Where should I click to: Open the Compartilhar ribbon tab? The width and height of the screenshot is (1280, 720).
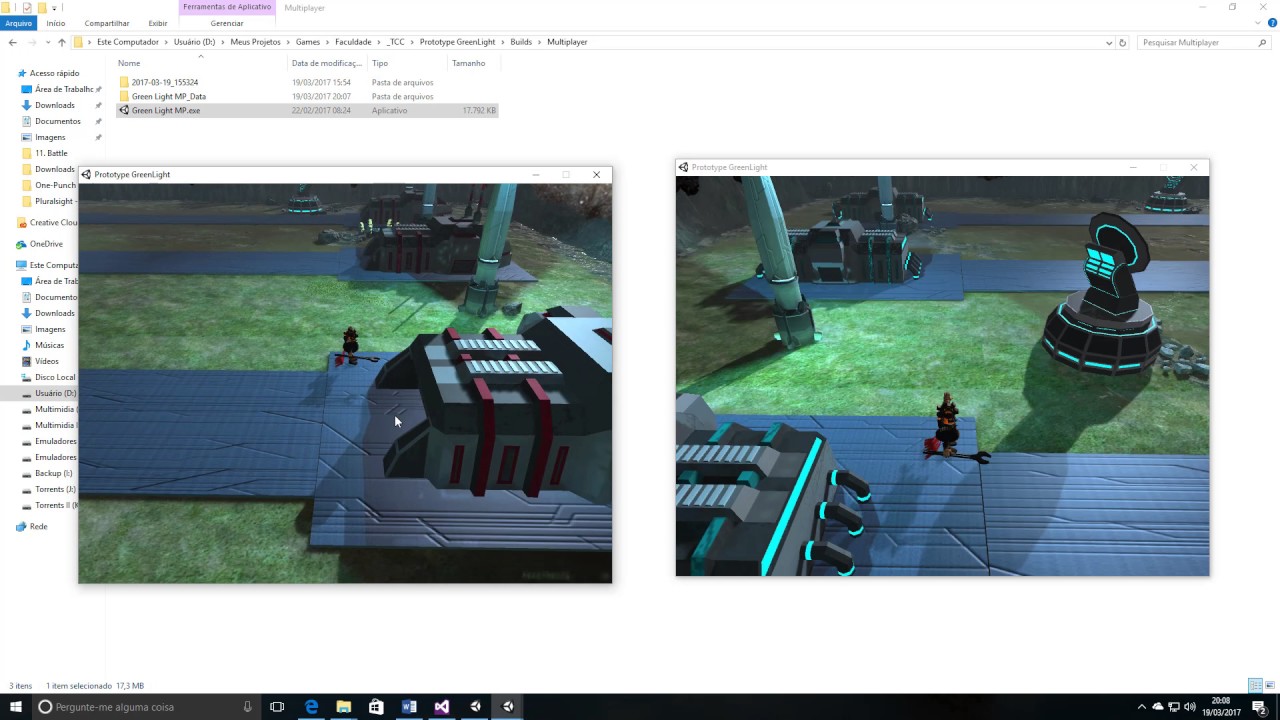coord(107,23)
